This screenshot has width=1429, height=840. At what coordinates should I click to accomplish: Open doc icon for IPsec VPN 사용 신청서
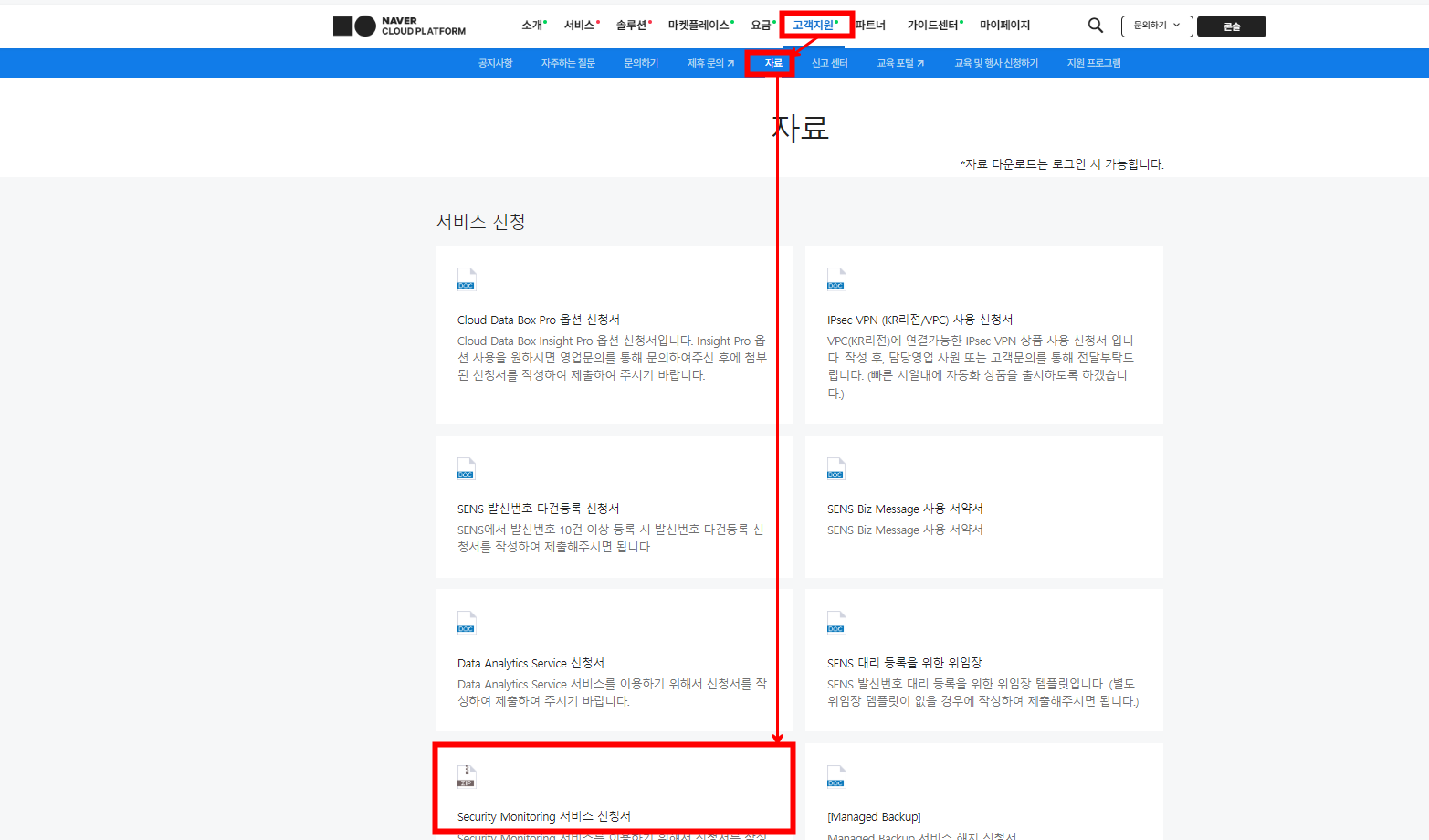(x=836, y=279)
